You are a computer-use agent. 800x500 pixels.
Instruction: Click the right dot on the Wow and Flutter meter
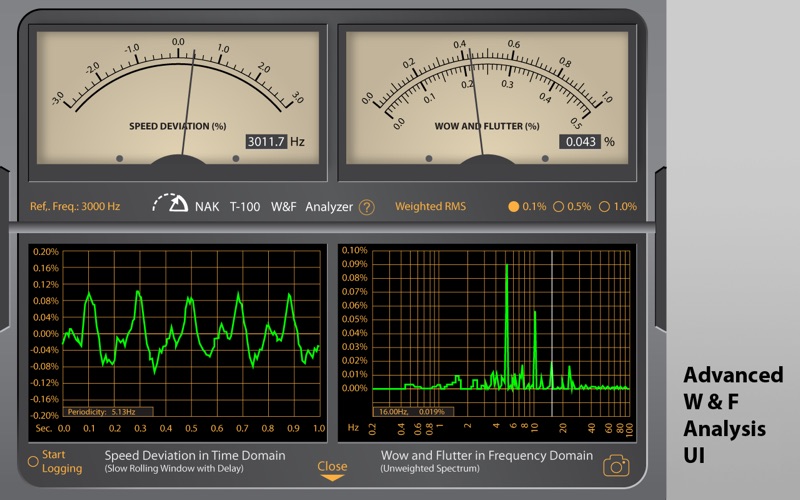(545, 159)
